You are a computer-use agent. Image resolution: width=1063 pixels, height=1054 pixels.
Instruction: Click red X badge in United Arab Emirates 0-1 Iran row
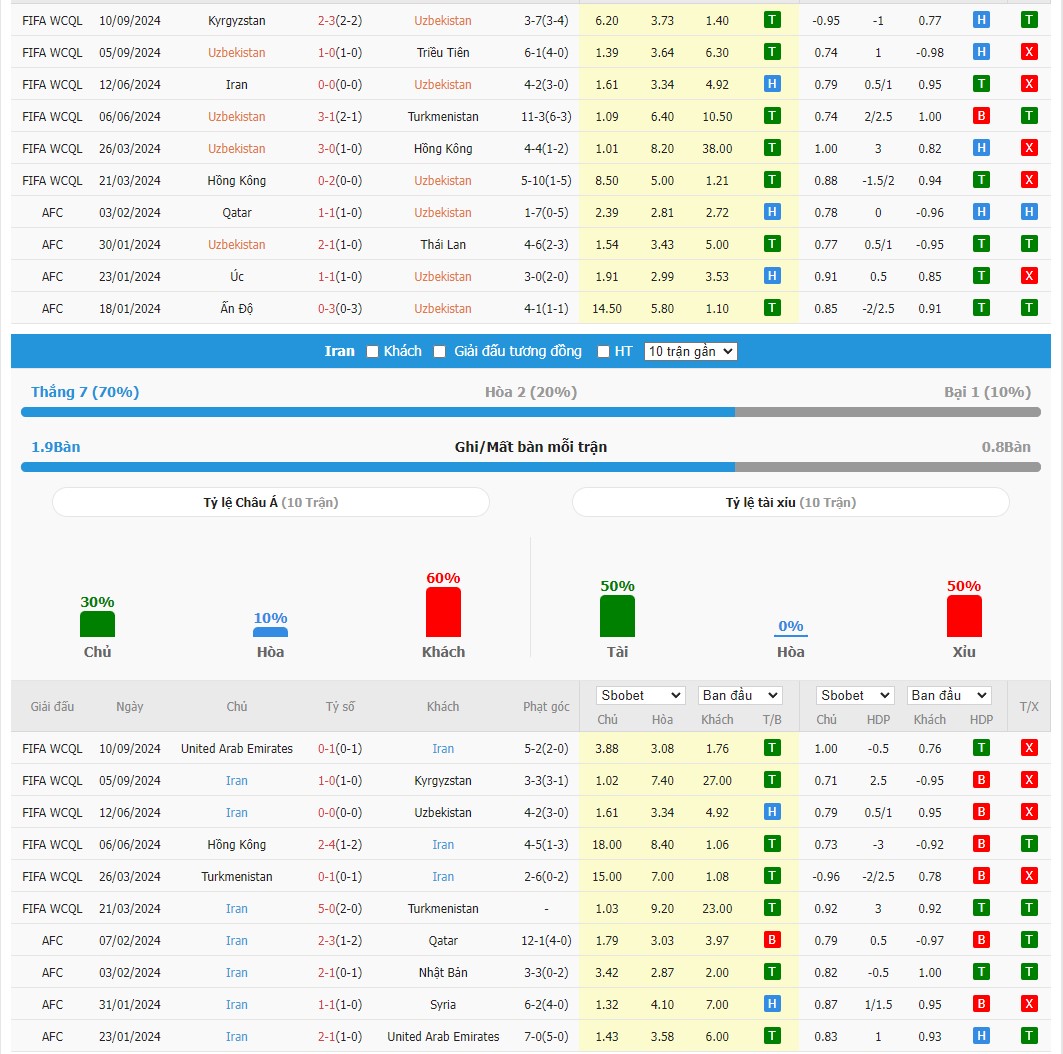tap(1028, 748)
